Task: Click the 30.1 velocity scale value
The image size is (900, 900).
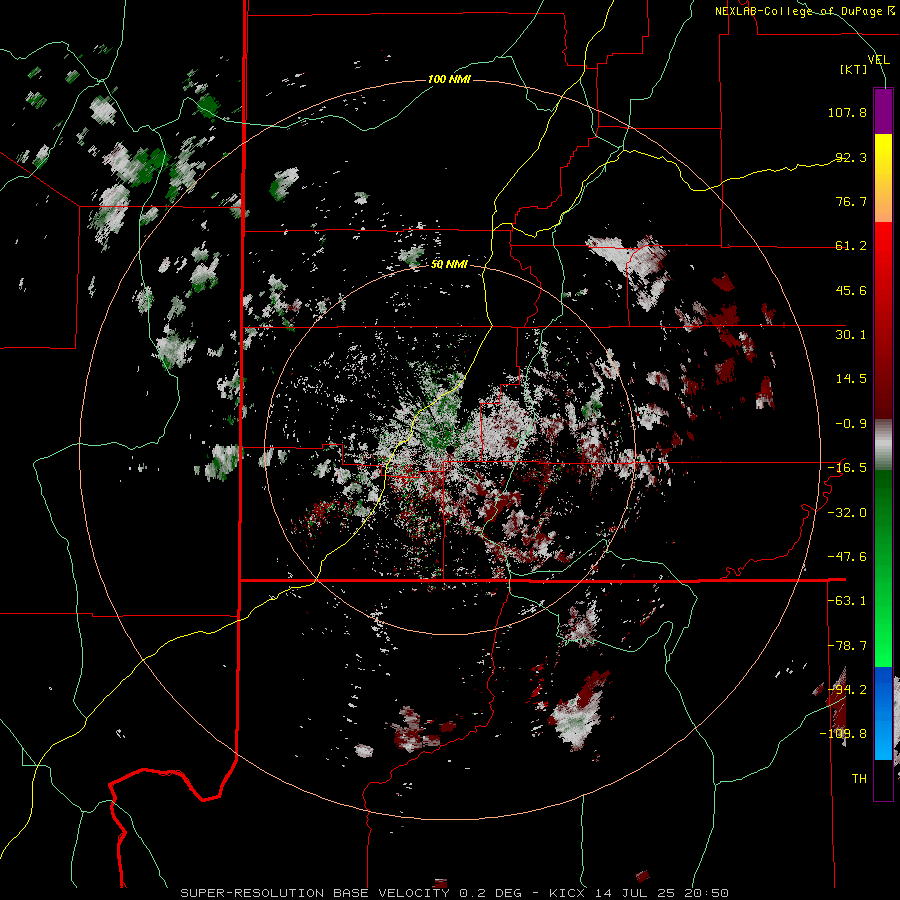Action: point(851,335)
